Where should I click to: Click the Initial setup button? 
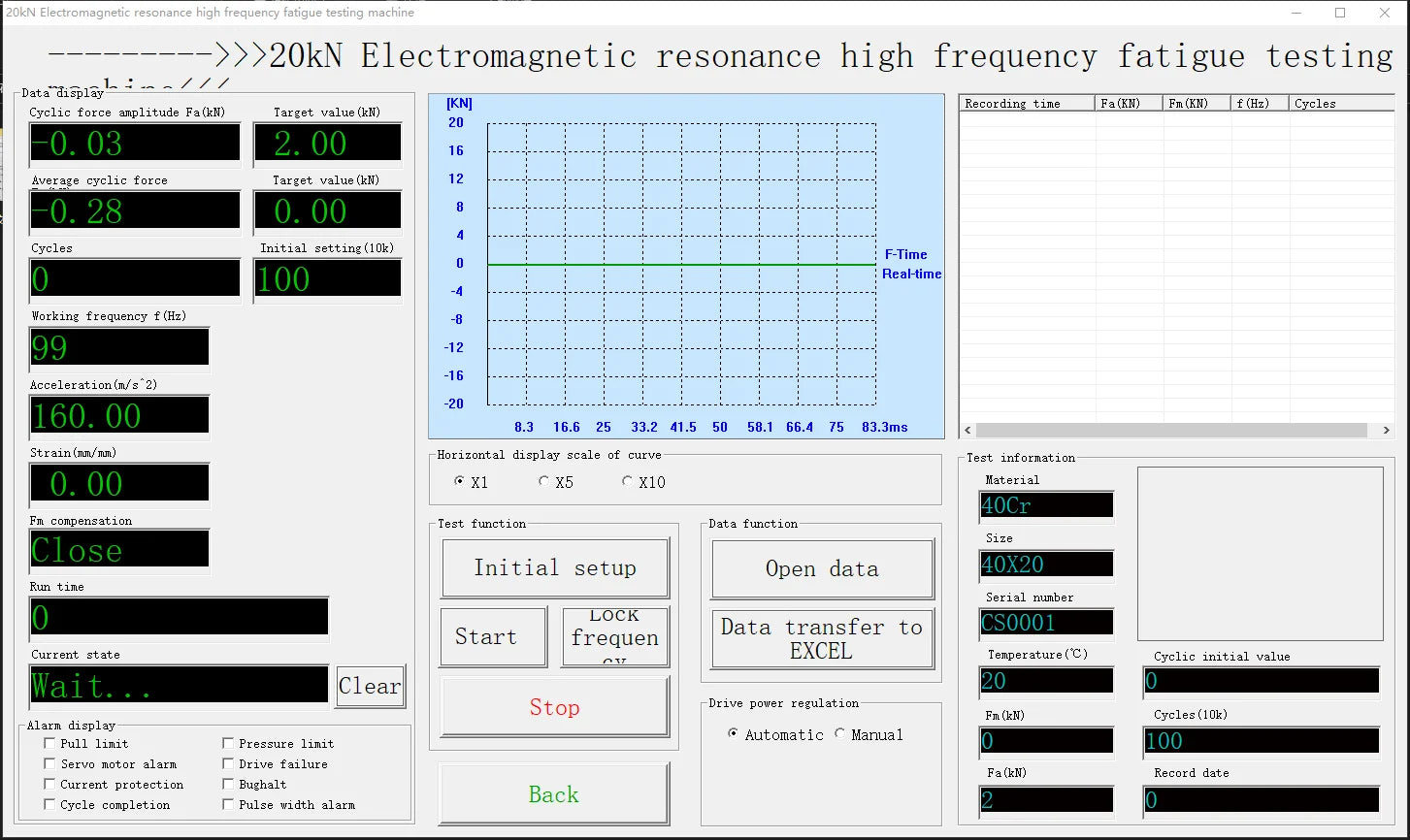tap(554, 568)
